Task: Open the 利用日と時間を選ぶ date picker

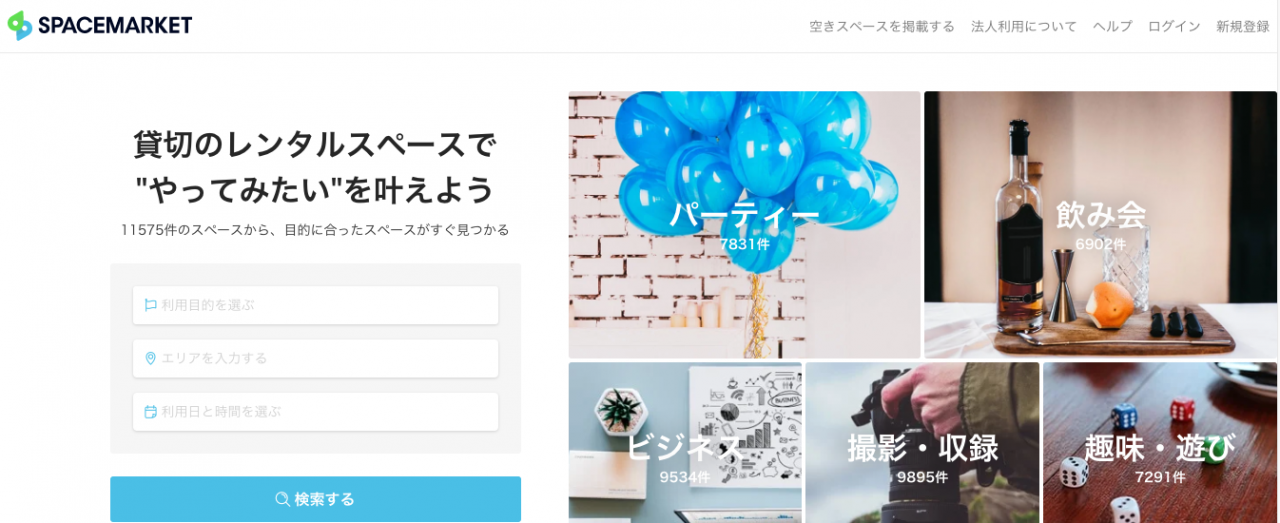Action: tap(315, 411)
